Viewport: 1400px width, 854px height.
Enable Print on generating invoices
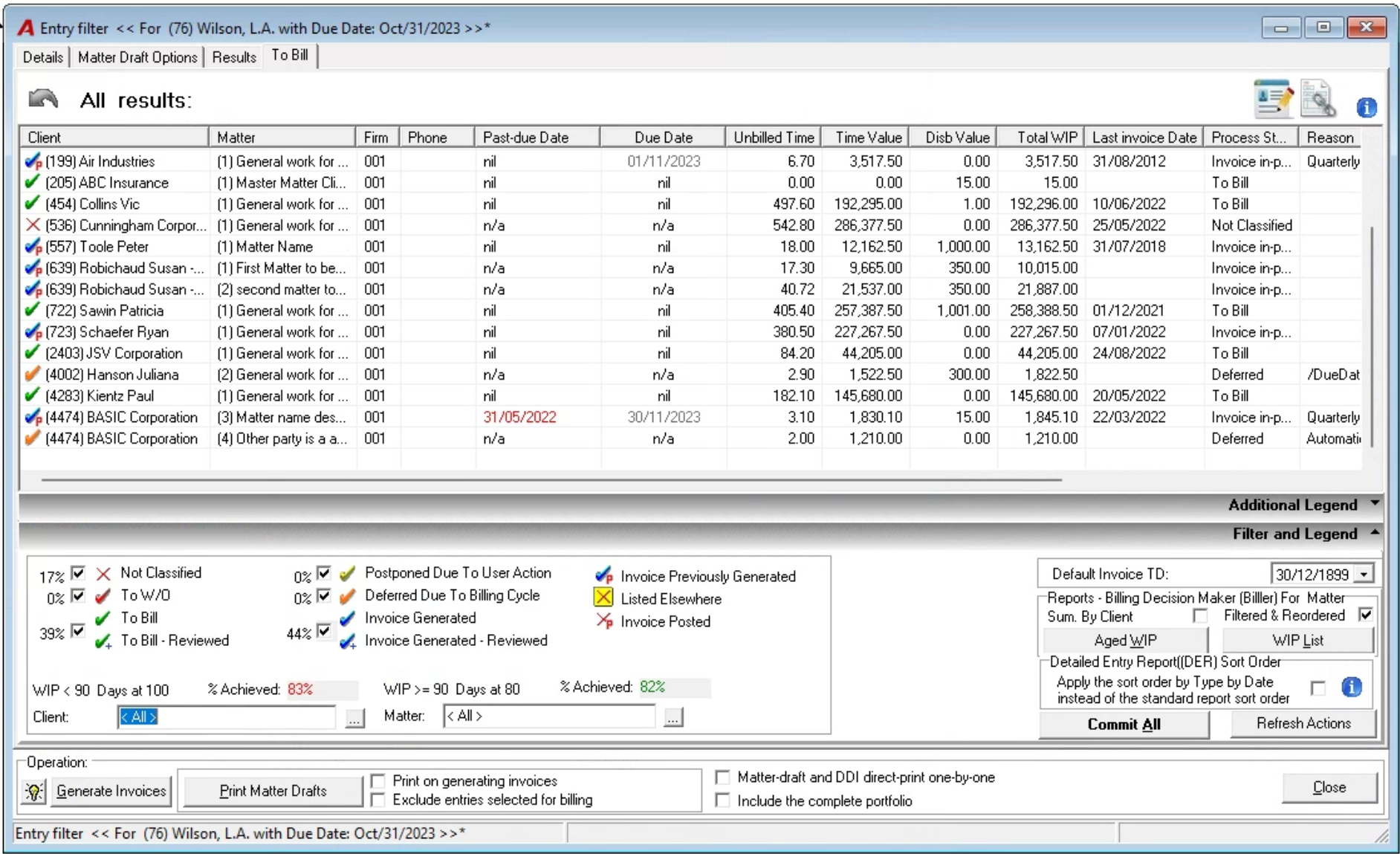pos(378,780)
